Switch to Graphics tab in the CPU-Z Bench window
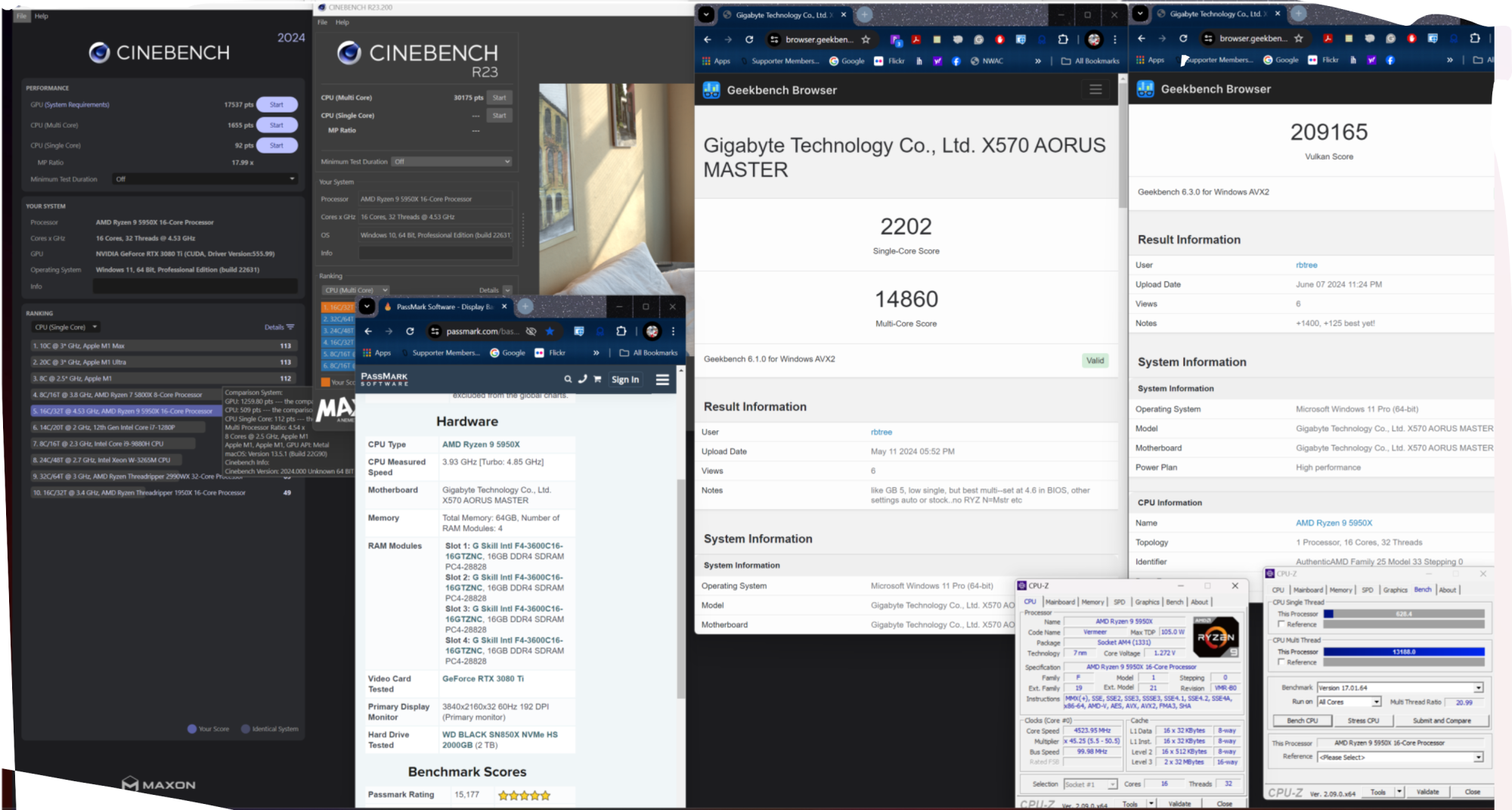The height and width of the screenshot is (810, 1512). 1395,590
